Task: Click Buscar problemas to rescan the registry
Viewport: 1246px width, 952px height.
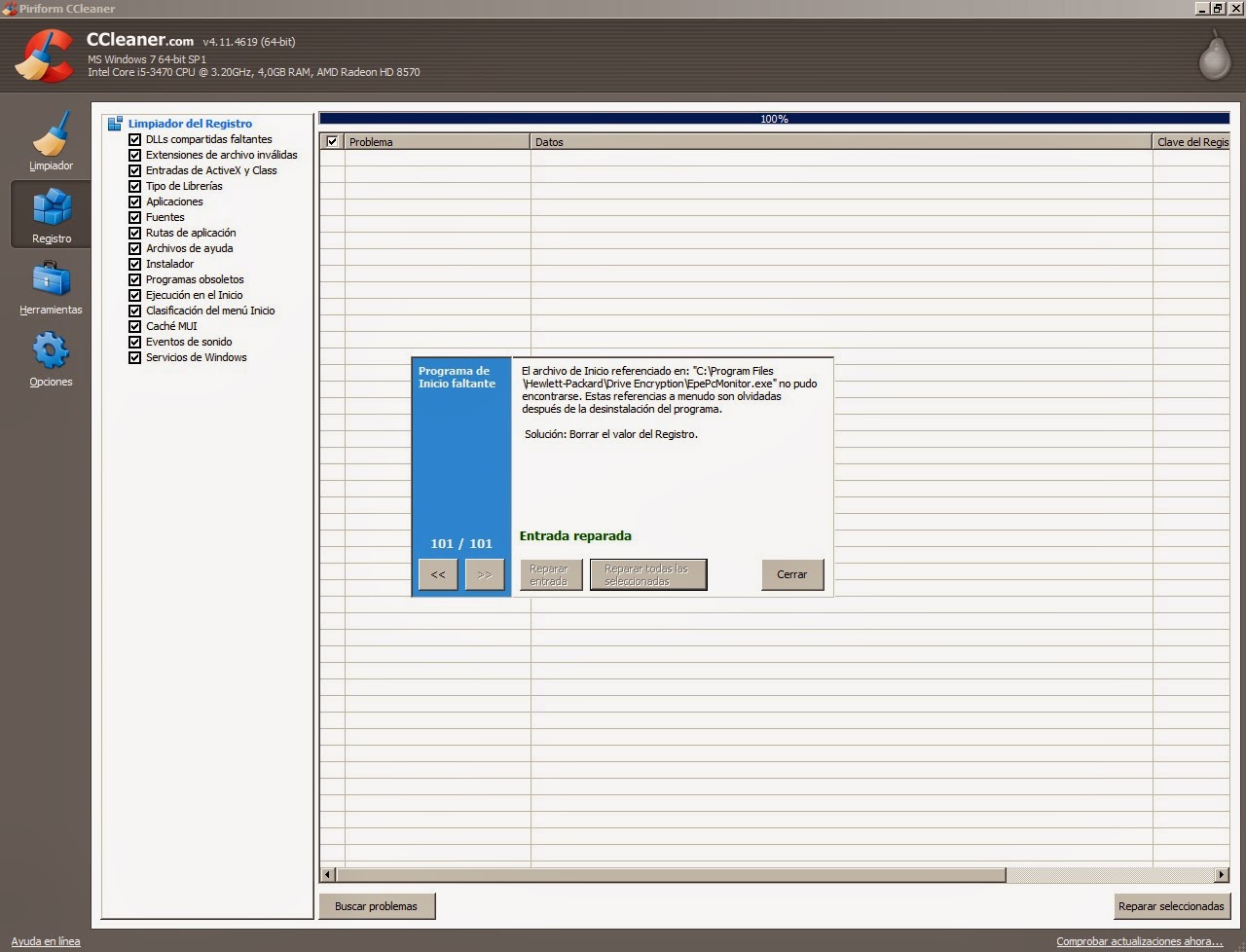Action: (x=377, y=906)
